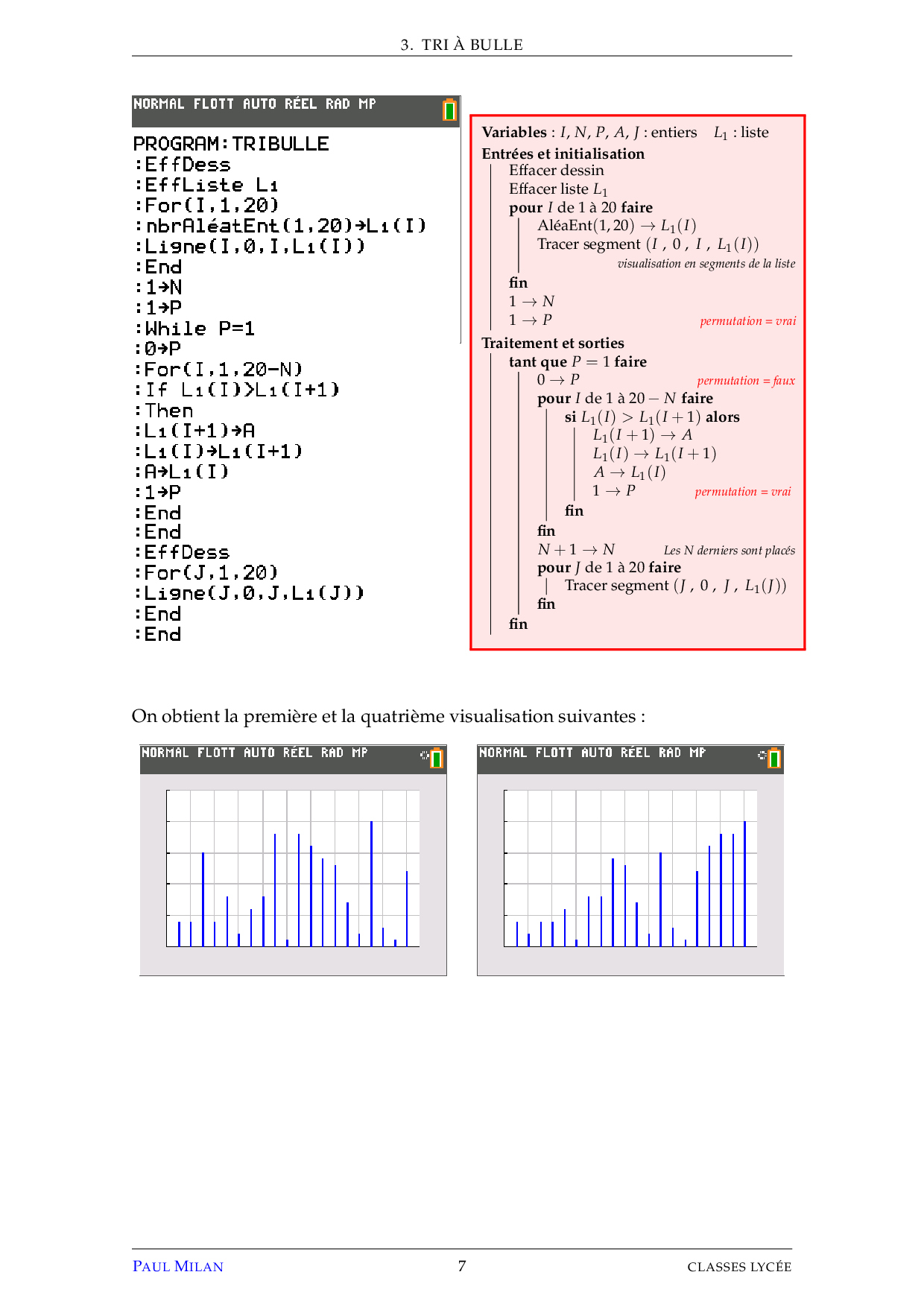Select the PROGRAM:TRIBULLE title line
The image size is (924, 1307).
coord(231,144)
